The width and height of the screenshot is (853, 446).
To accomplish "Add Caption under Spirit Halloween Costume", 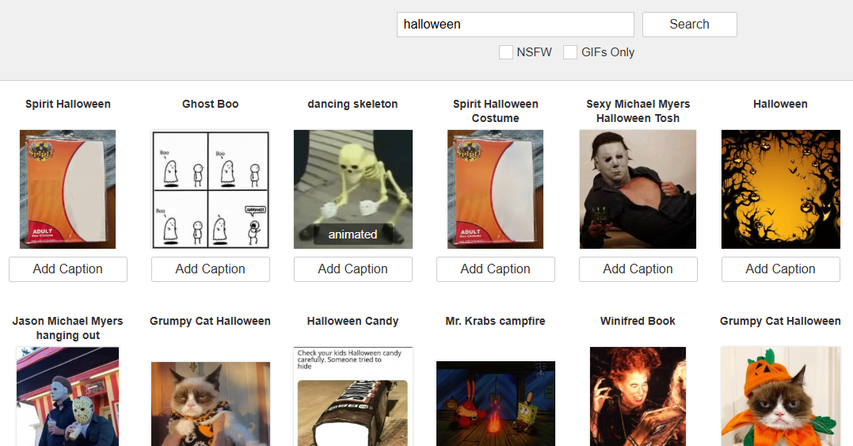I will pos(496,269).
